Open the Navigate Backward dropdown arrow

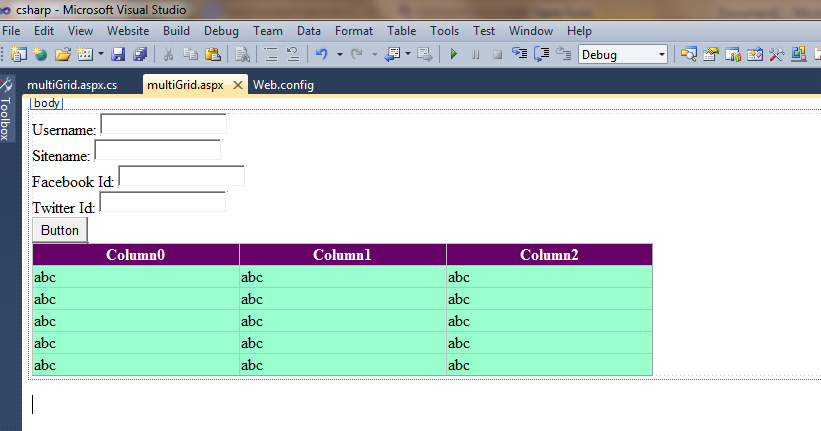[x=407, y=54]
